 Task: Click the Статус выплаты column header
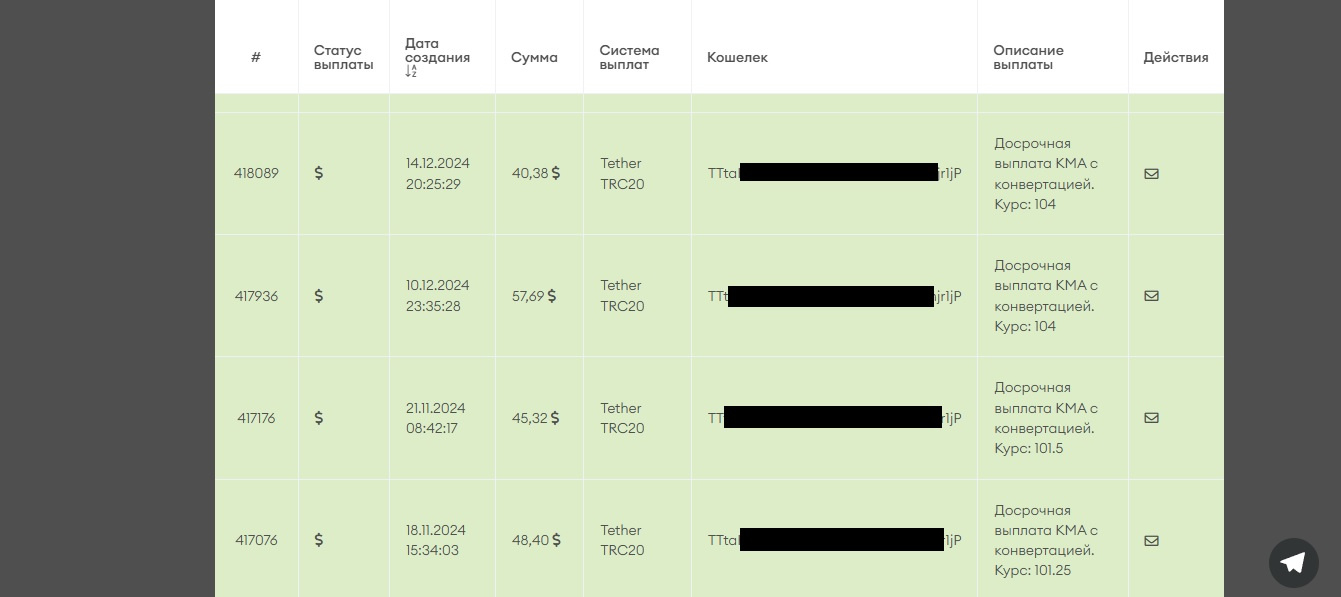point(343,58)
